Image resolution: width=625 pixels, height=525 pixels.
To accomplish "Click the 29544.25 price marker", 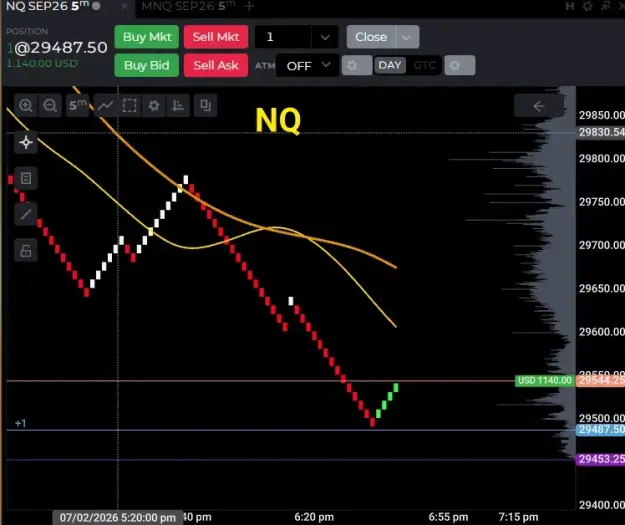I will 601,380.
